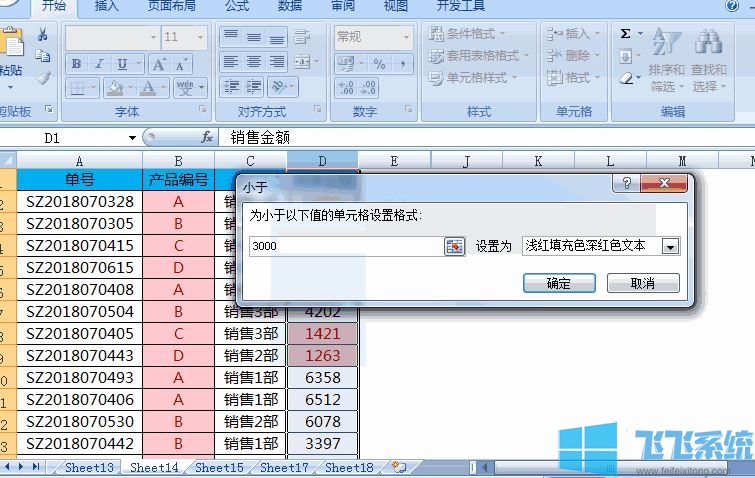Align text right

[x=276, y=62]
